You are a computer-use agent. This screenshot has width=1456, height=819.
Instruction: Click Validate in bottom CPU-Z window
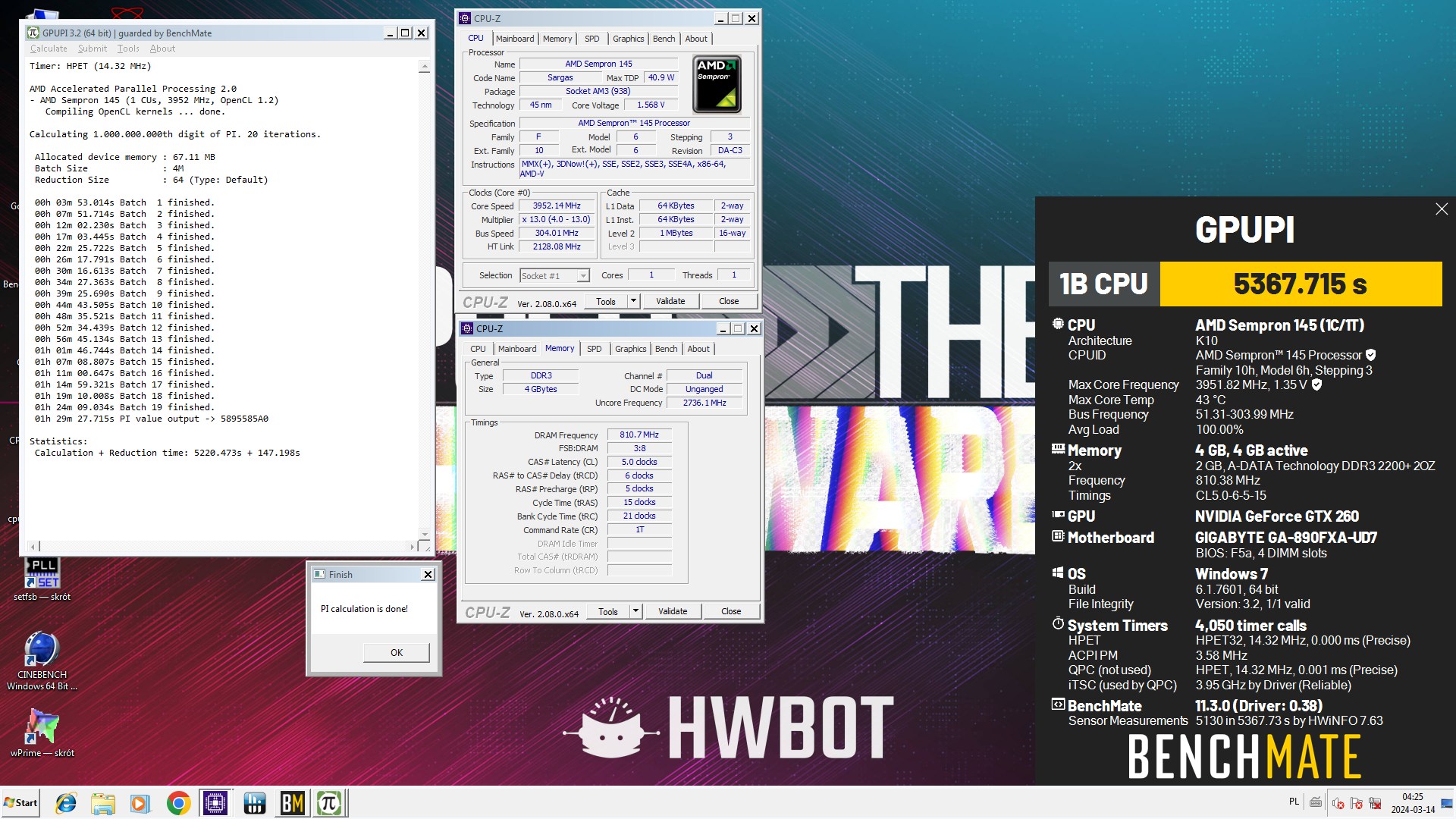click(673, 611)
